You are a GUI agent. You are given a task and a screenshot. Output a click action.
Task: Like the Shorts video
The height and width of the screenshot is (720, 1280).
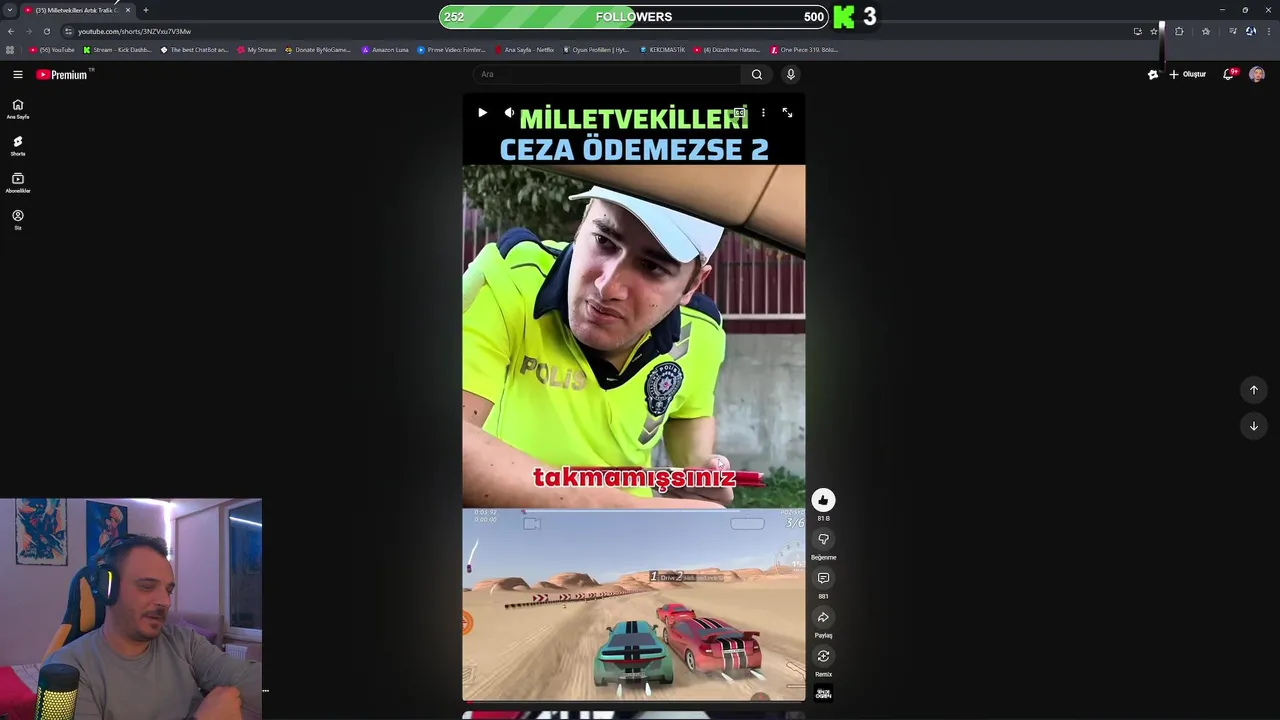click(x=823, y=500)
